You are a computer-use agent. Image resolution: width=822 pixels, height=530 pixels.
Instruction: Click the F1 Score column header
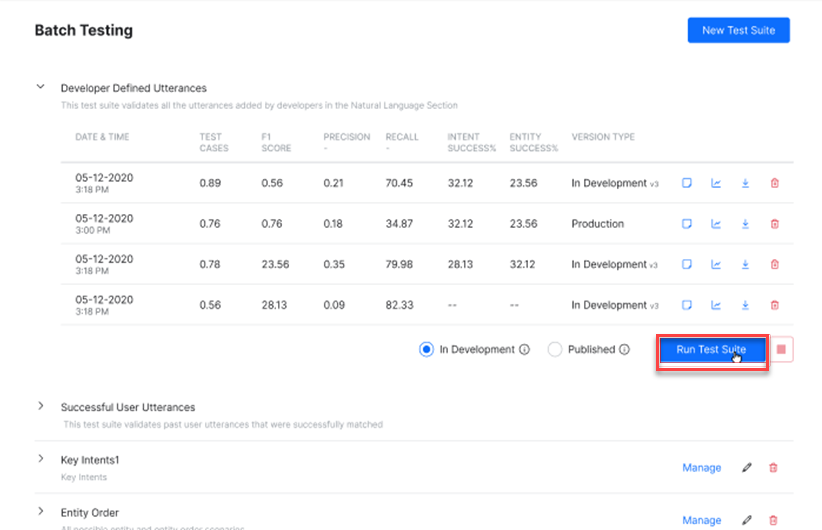click(x=276, y=142)
